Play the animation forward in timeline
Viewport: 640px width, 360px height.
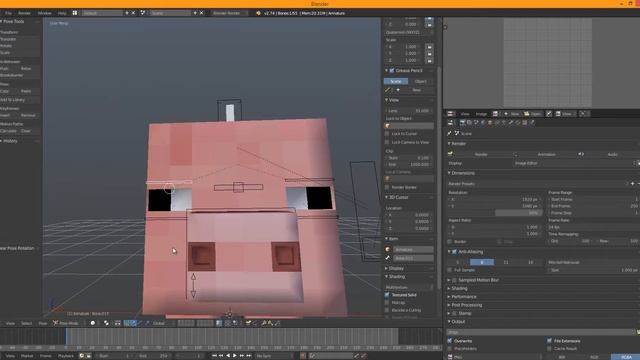pyautogui.click(x=235, y=356)
